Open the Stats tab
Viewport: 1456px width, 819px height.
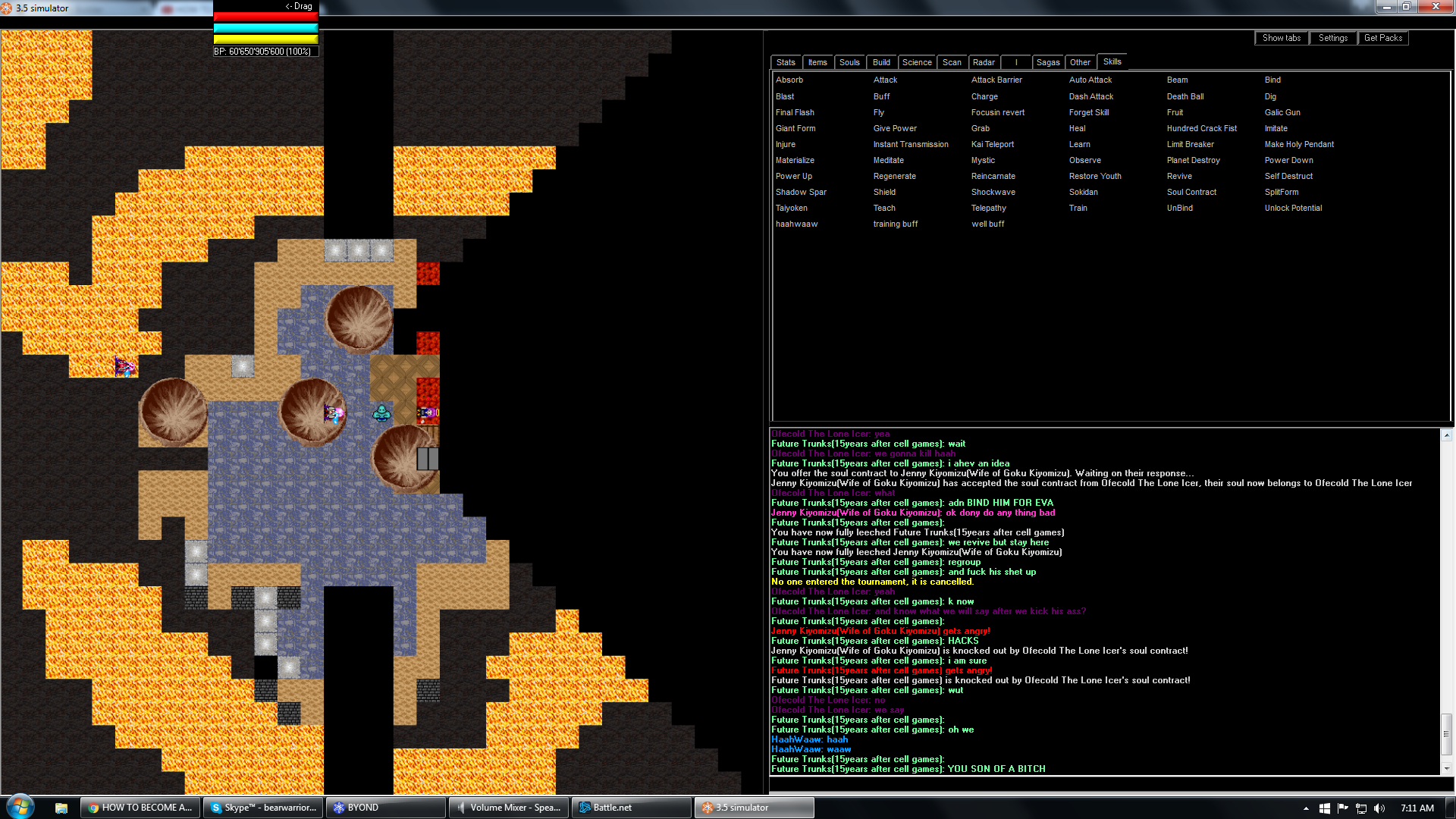786,62
